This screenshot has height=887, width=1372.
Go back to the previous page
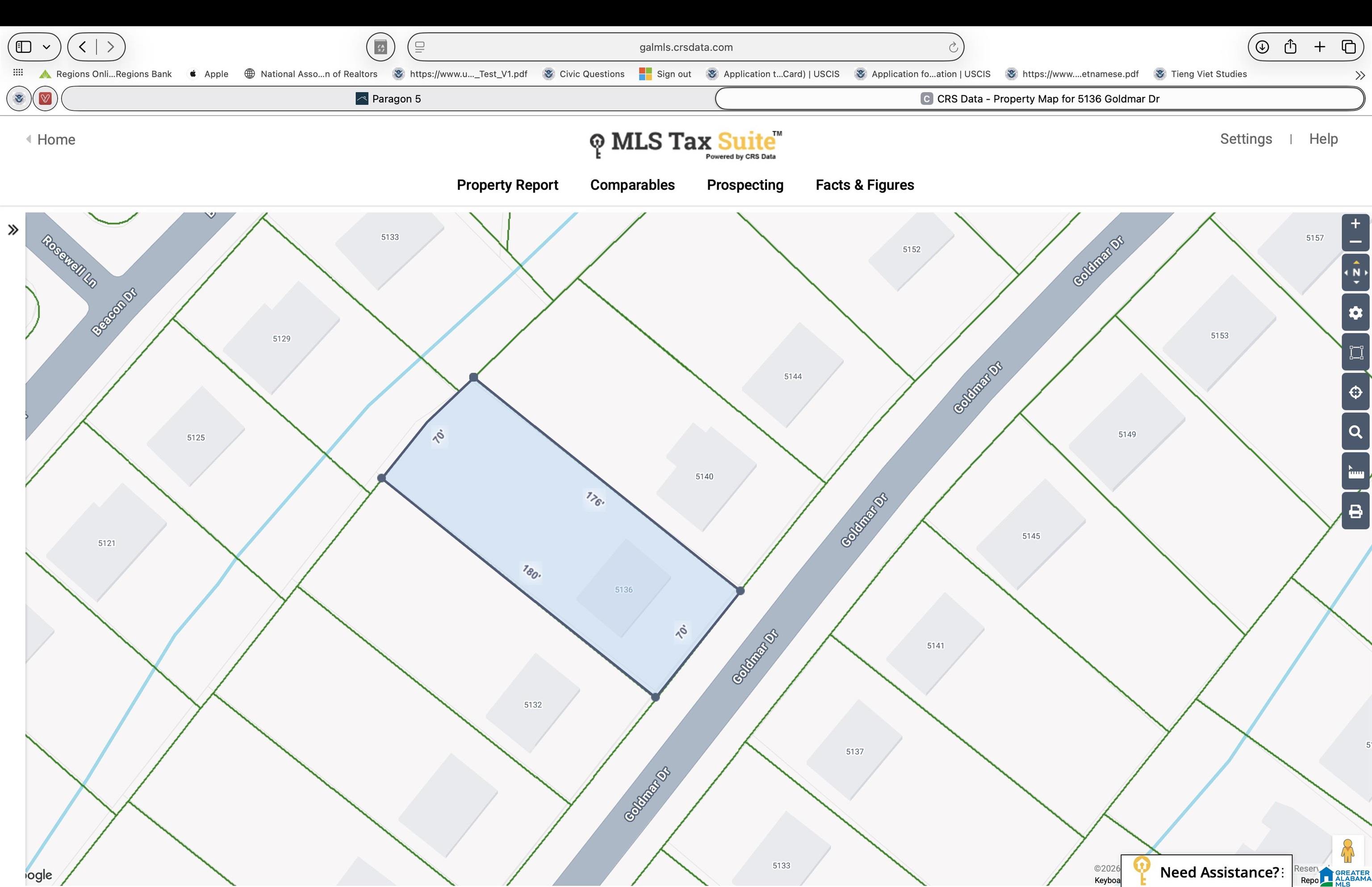(x=83, y=46)
